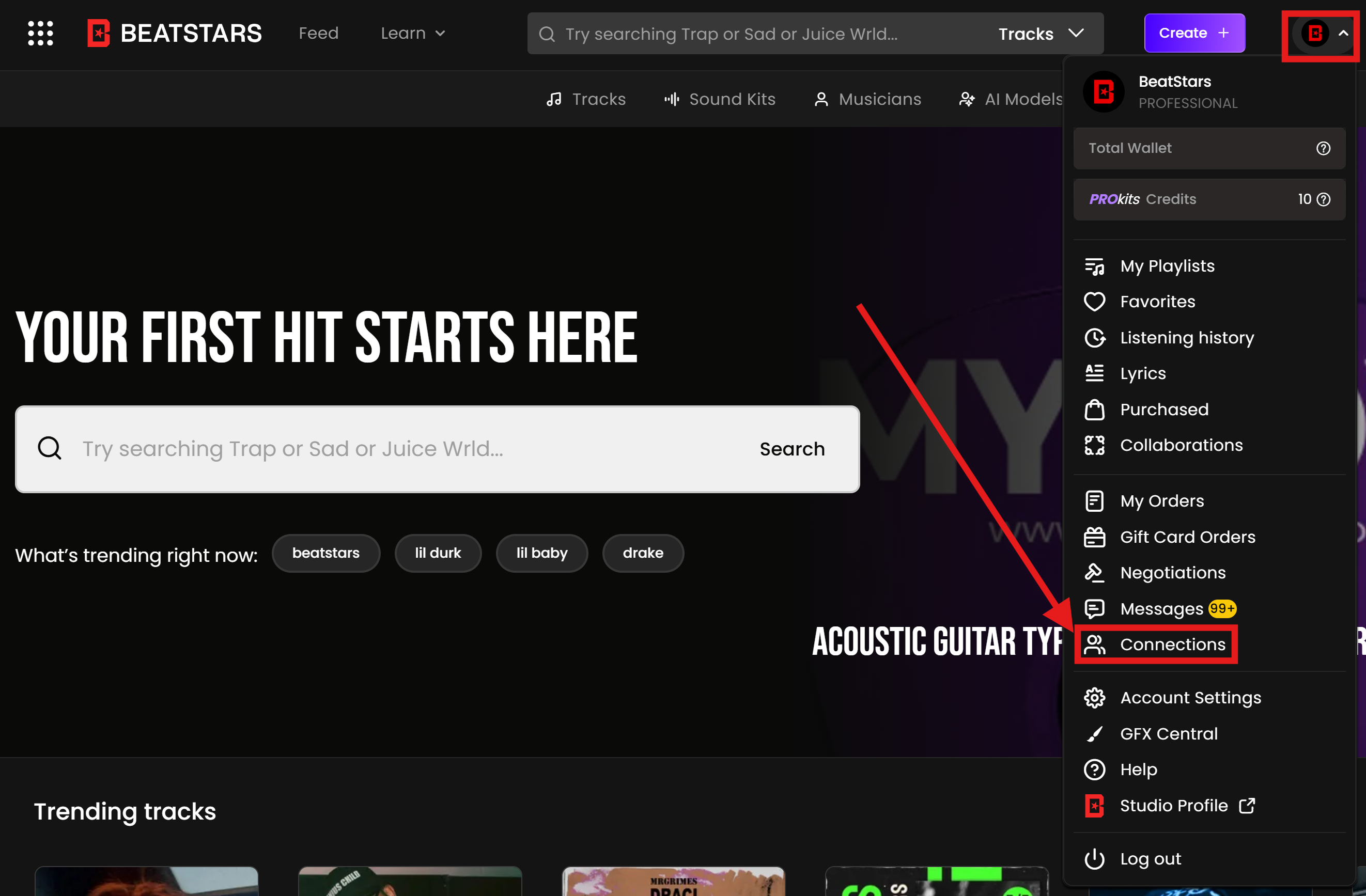Open Listening history entry
1366x896 pixels.
[x=1187, y=338]
